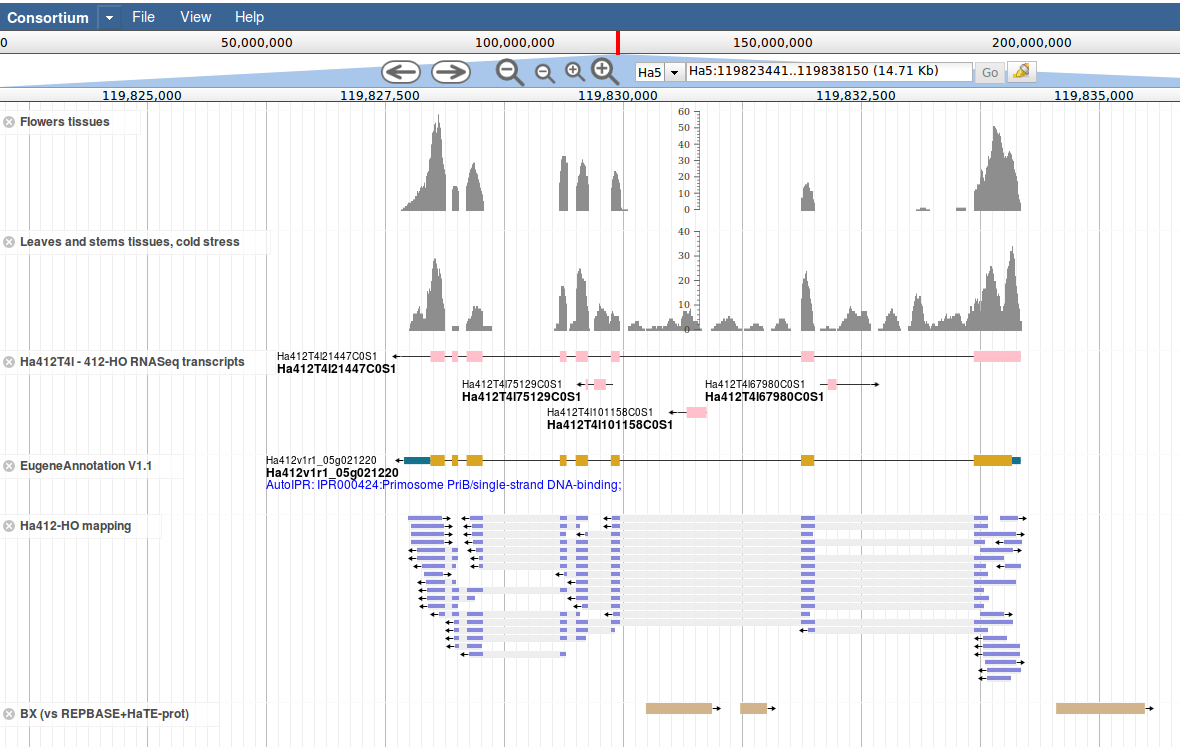The height and width of the screenshot is (747, 1180).
Task: Close the Ha412-HO mapping track
Action: click(x=9, y=526)
